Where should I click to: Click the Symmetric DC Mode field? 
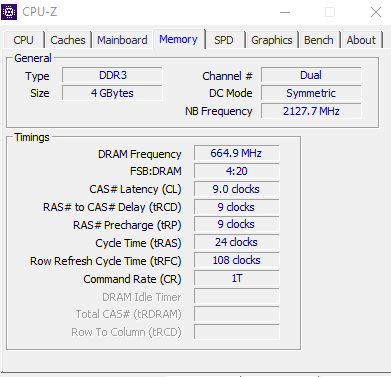click(311, 93)
